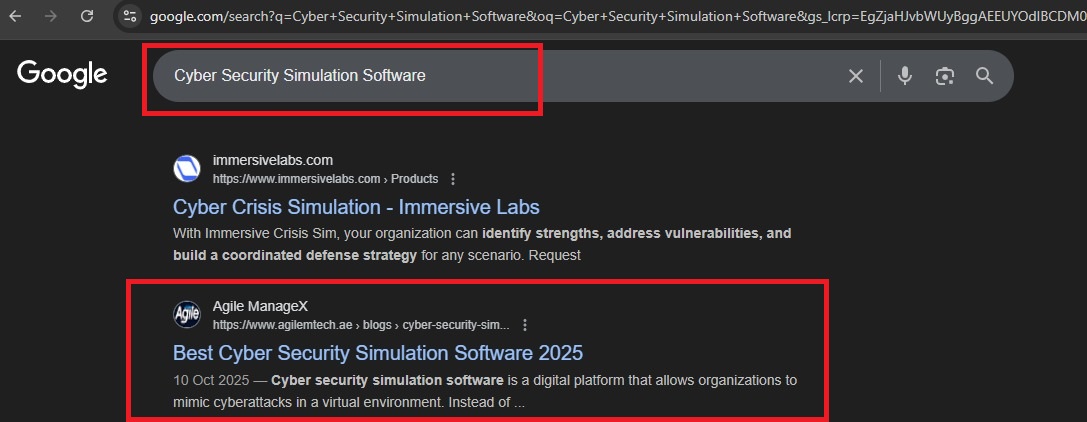The height and width of the screenshot is (422, 1087).
Task: Open the three-dot menu for Agile ManageX result
Action: click(525, 325)
